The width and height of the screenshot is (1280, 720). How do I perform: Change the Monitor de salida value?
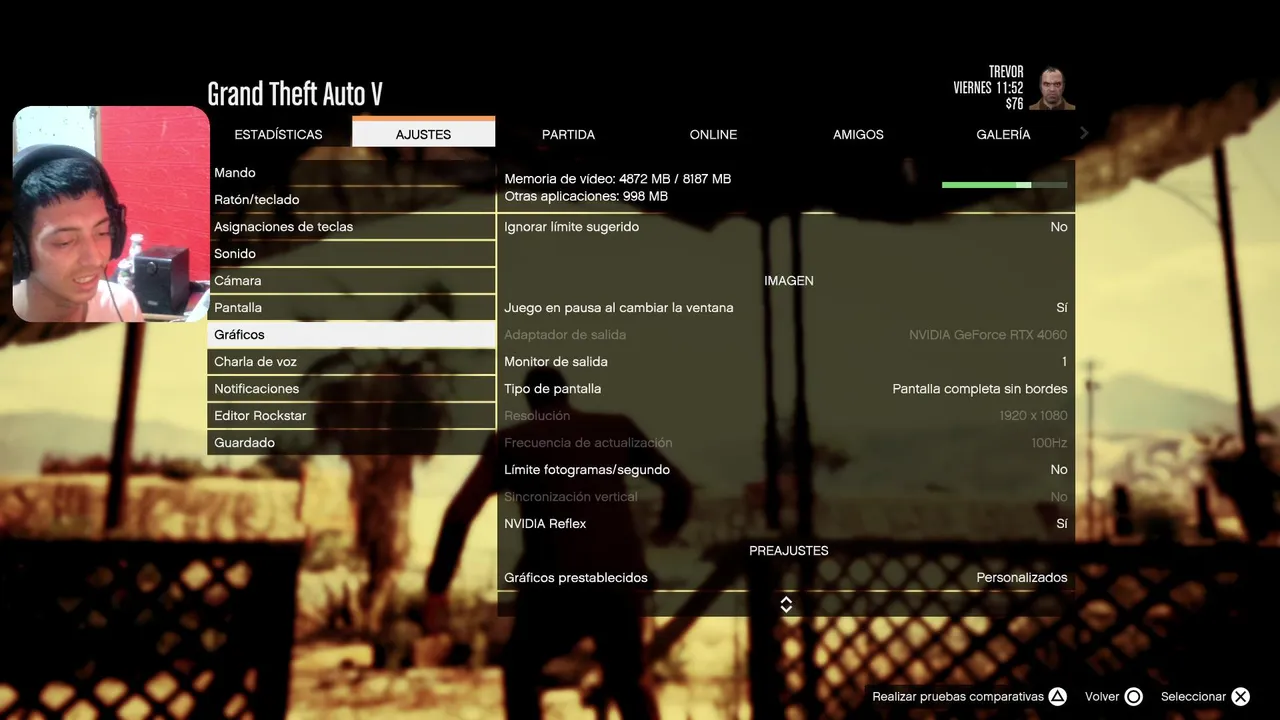[x=786, y=362]
